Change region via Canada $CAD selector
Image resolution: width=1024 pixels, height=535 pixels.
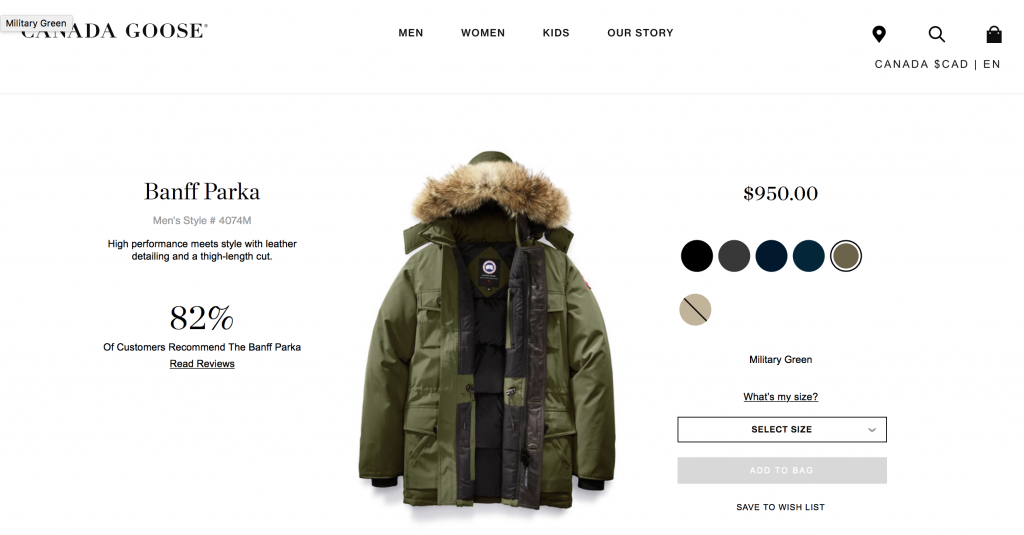pos(921,64)
